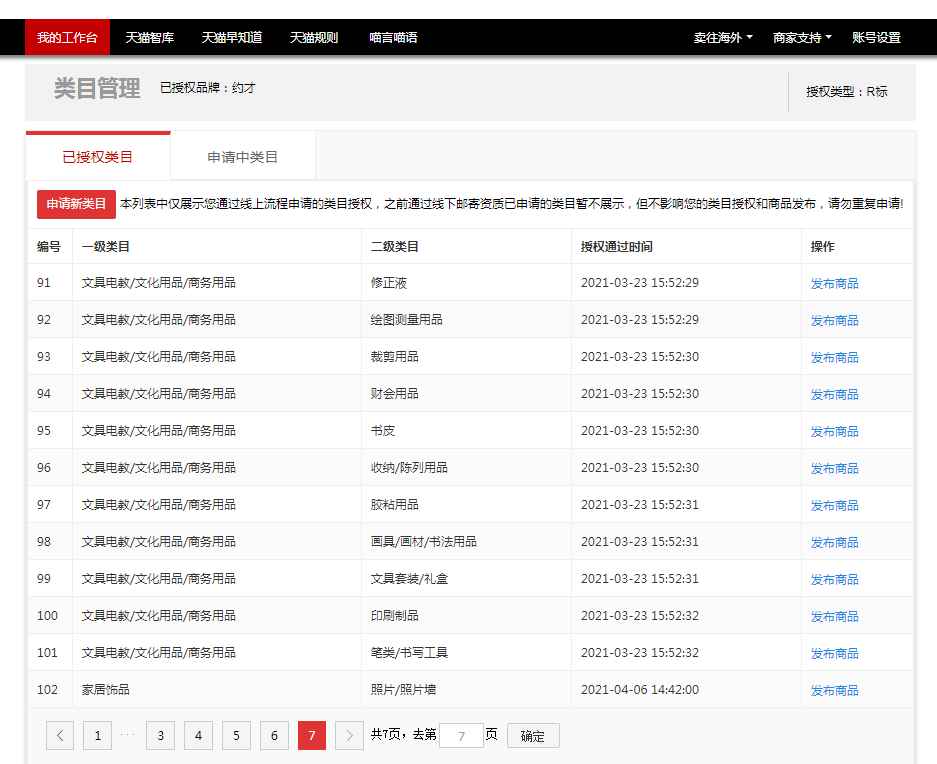
Task: Click 发布商品 for row 91 修正液
Action: click(x=834, y=283)
